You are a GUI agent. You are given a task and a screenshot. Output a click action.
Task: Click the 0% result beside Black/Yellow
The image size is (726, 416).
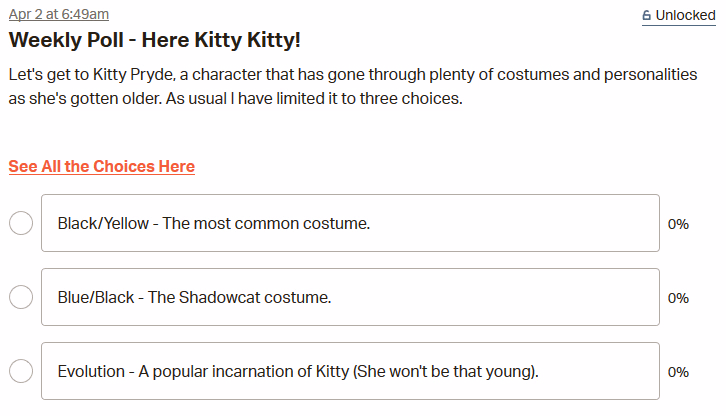pyautogui.click(x=678, y=224)
